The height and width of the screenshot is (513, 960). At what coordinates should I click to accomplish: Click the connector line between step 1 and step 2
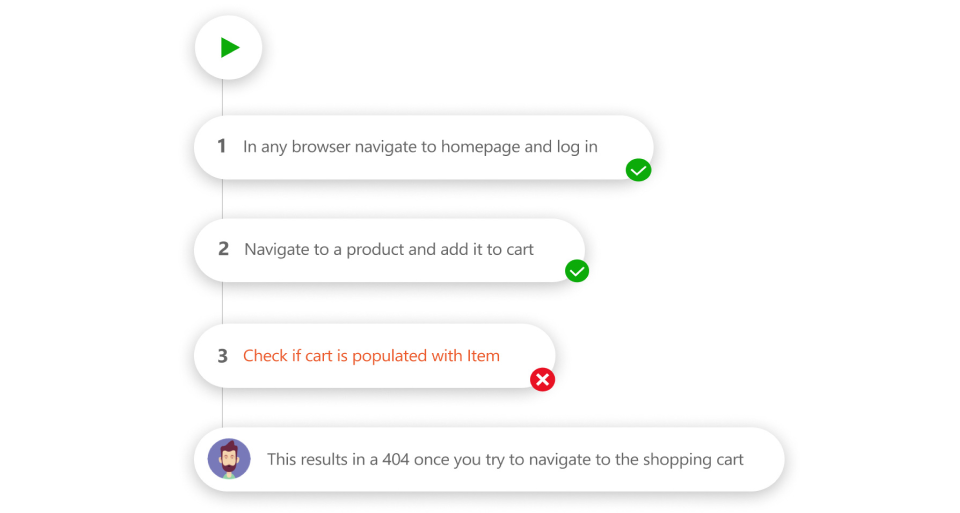[222, 199]
